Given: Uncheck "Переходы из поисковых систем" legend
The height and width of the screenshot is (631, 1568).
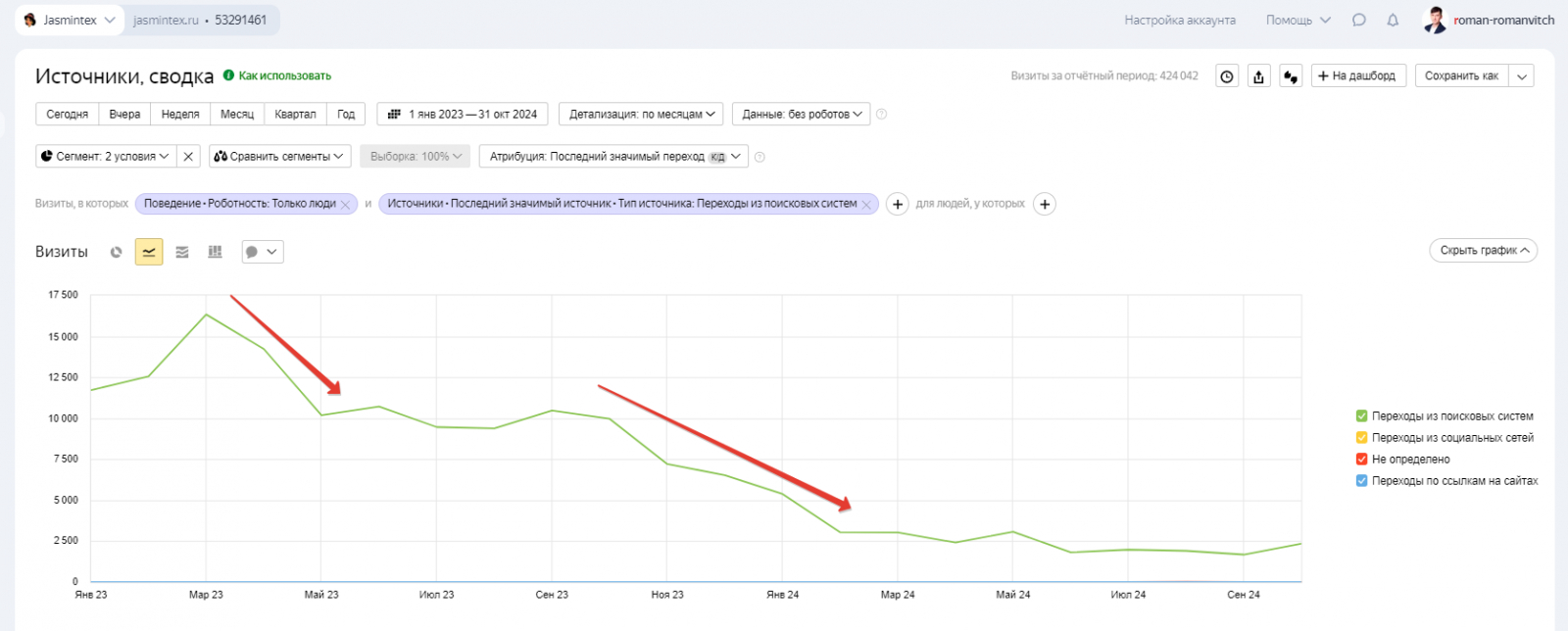Looking at the screenshot, I should click(x=1361, y=416).
